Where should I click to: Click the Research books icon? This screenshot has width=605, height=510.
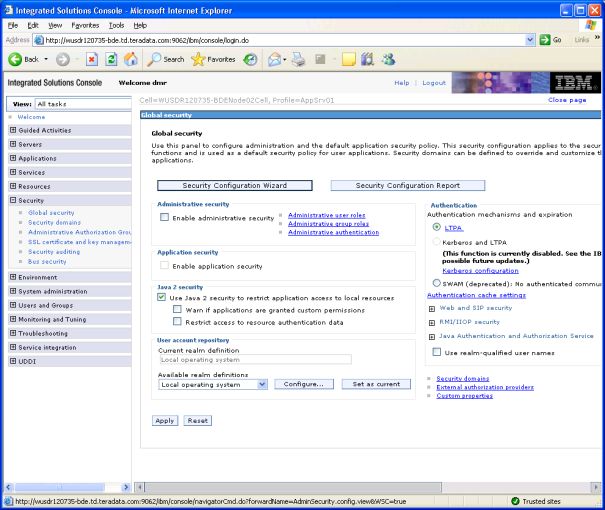coord(367,59)
